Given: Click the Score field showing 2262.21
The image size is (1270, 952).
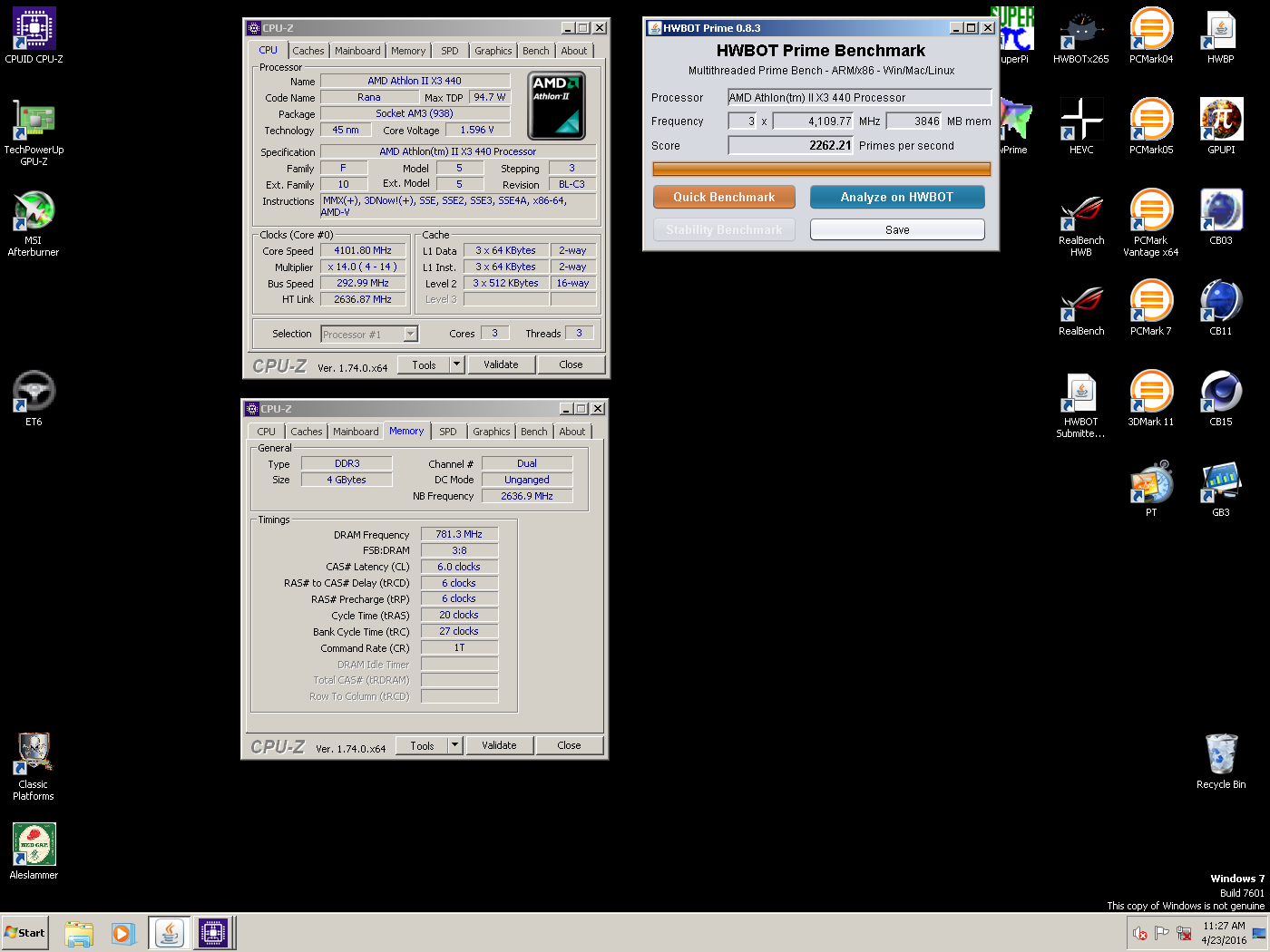Looking at the screenshot, I should pos(790,145).
